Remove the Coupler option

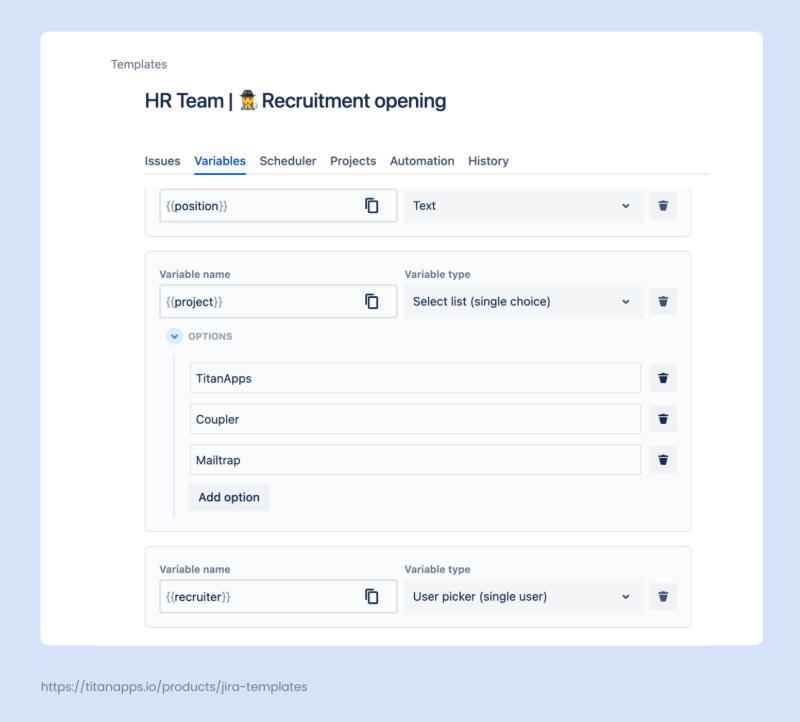pyautogui.click(x=663, y=419)
